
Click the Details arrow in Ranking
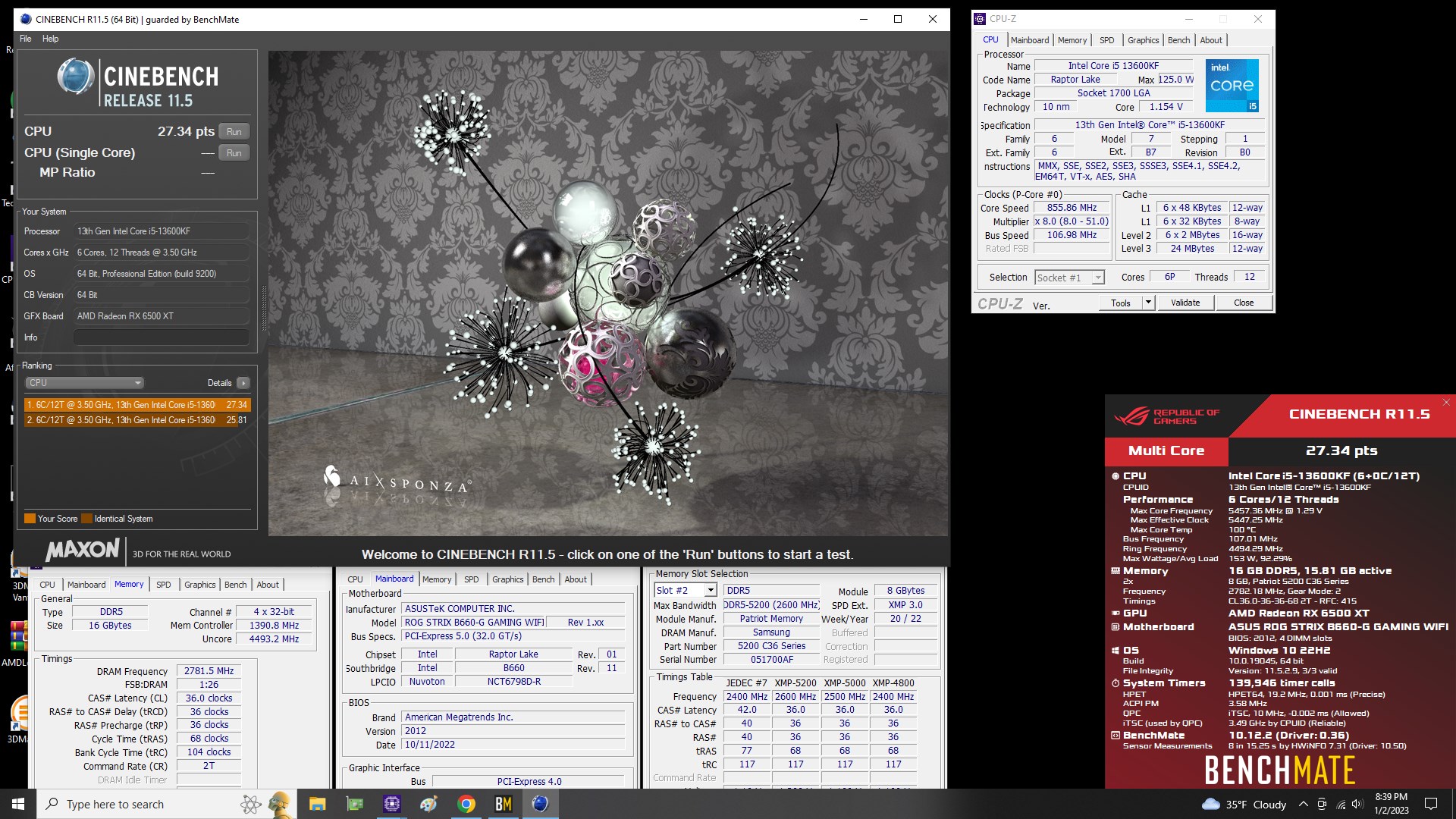click(243, 383)
